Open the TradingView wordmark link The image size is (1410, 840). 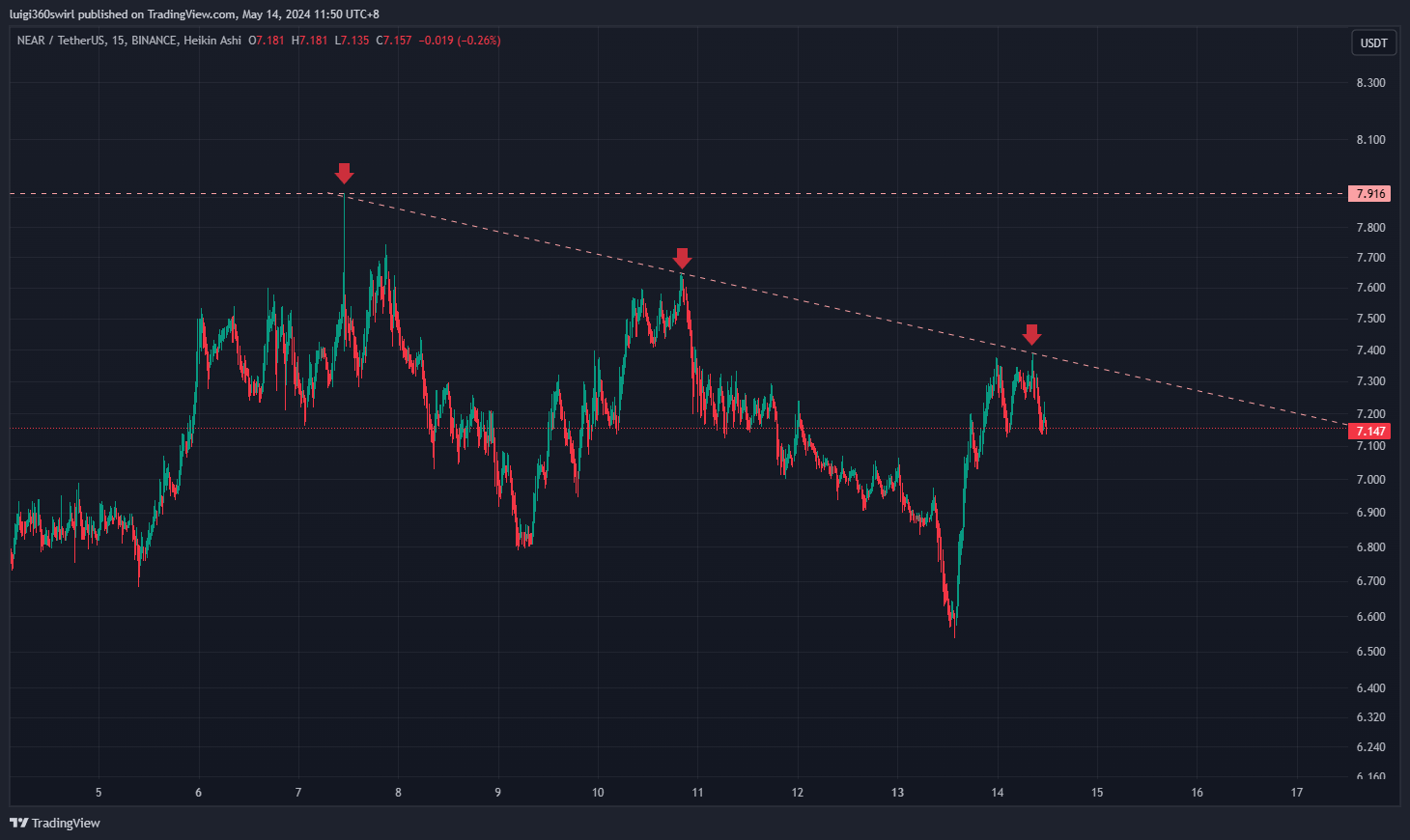click(x=66, y=823)
